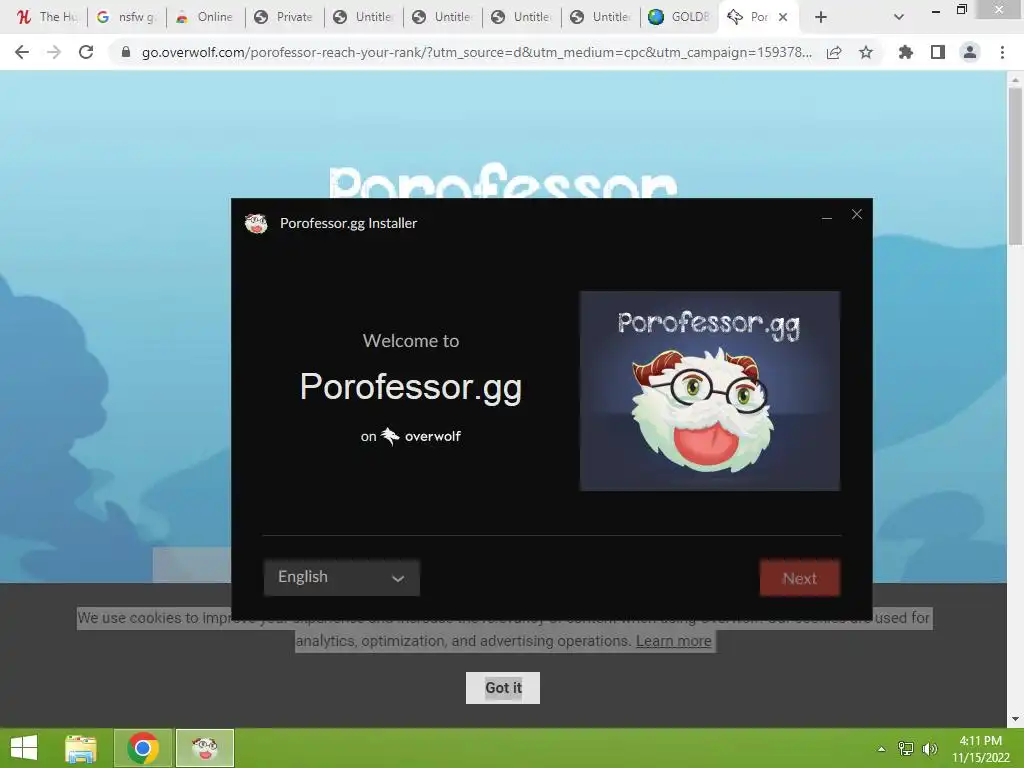The height and width of the screenshot is (768, 1024).
Task: Switch to the Online tab
Action: (x=205, y=17)
